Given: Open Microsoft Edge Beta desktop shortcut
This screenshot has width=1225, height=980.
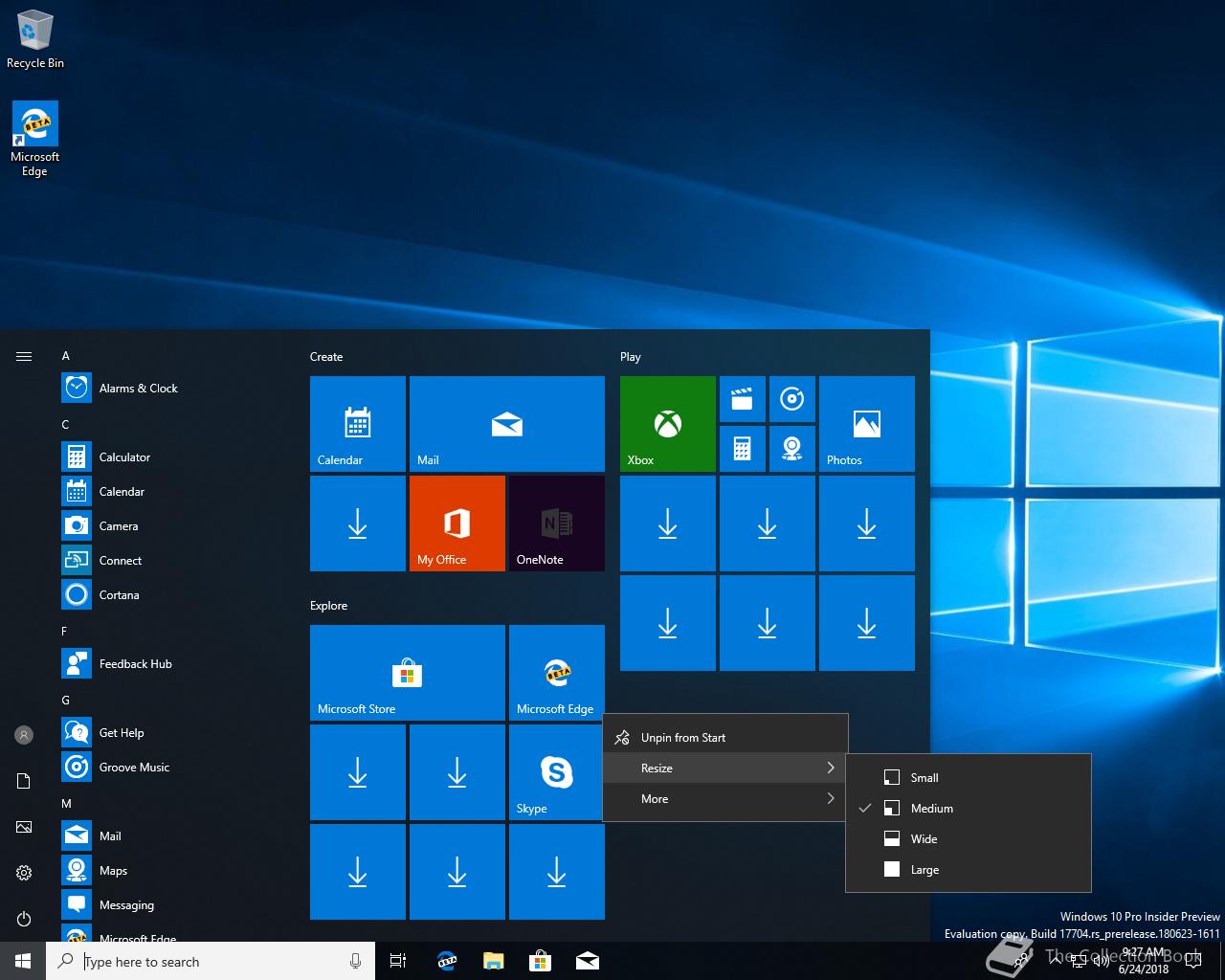Looking at the screenshot, I should 35,140.
